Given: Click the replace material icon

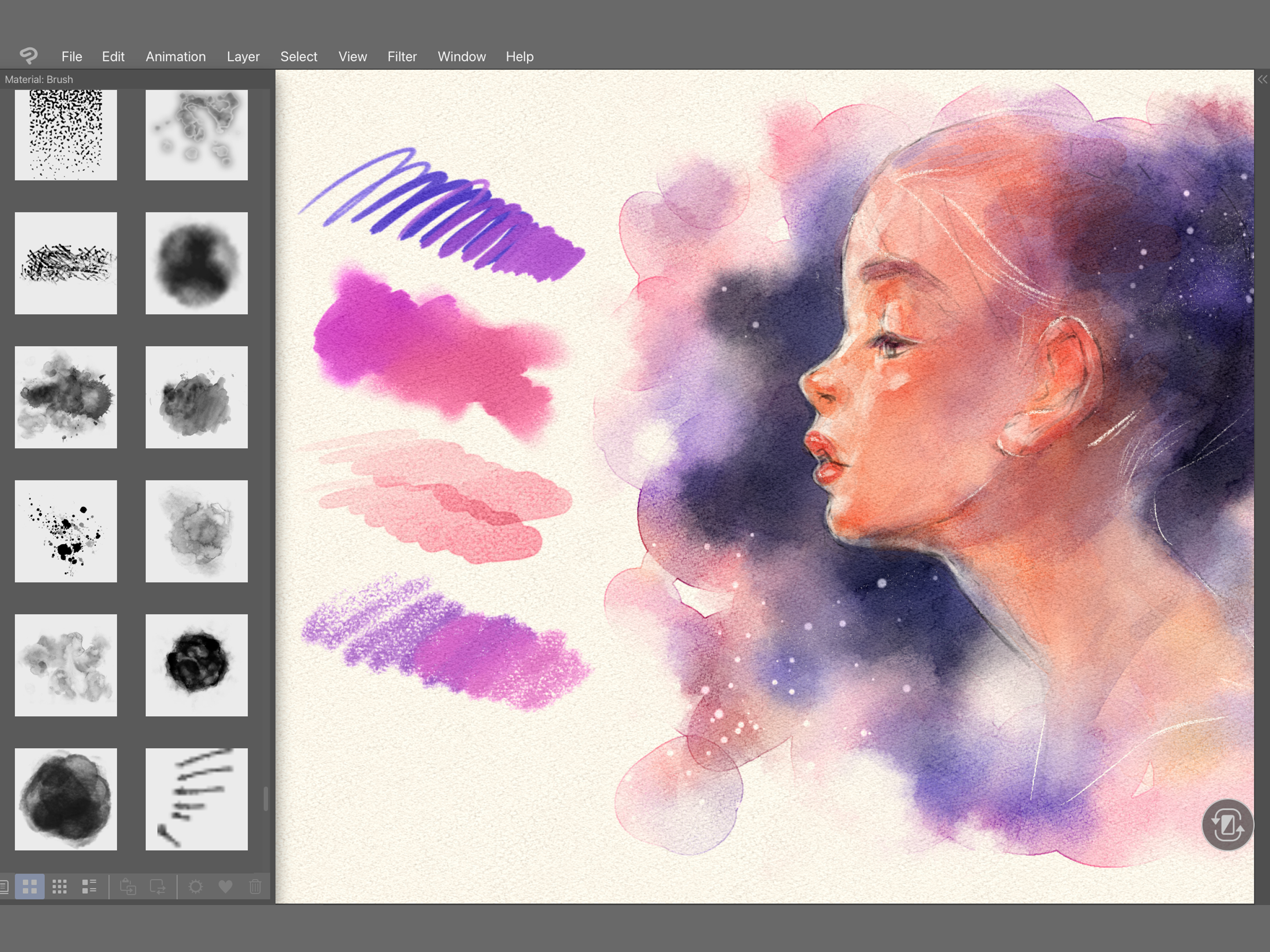Looking at the screenshot, I should tap(158, 886).
